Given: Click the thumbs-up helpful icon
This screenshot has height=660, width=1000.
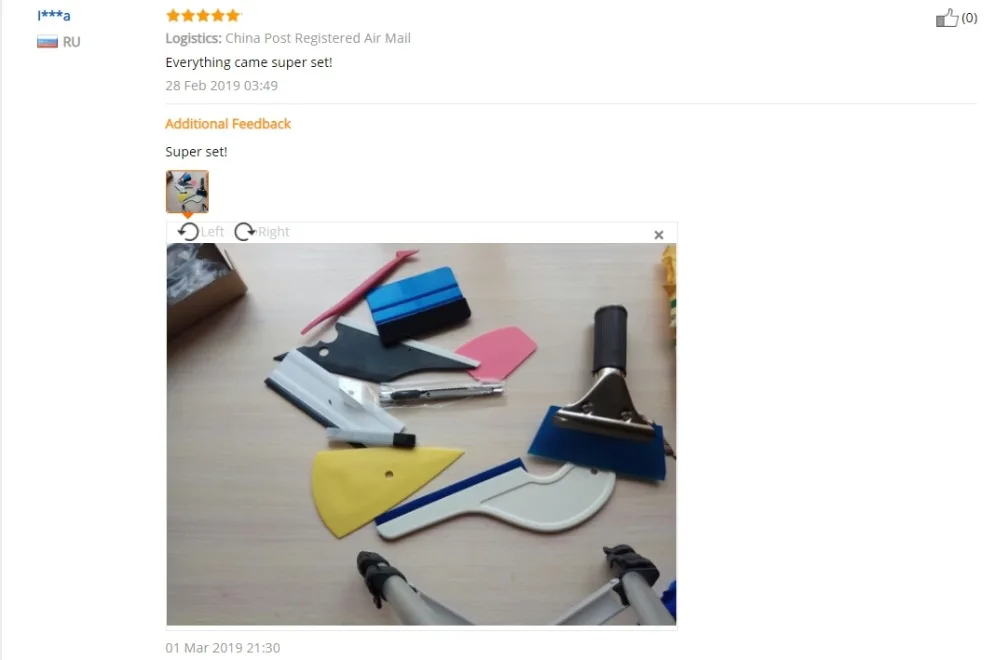Looking at the screenshot, I should [x=946, y=18].
